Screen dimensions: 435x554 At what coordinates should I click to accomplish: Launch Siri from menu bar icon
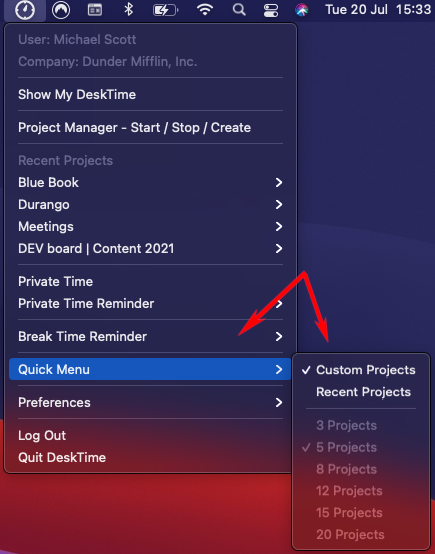click(x=302, y=10)
